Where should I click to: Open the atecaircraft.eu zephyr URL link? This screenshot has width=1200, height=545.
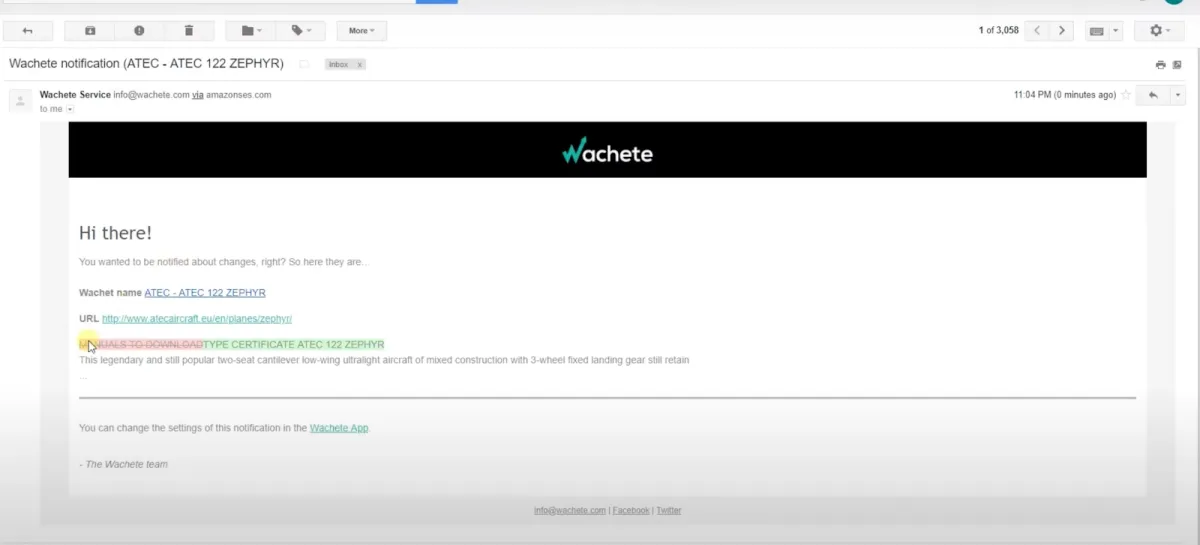point(197,319)
